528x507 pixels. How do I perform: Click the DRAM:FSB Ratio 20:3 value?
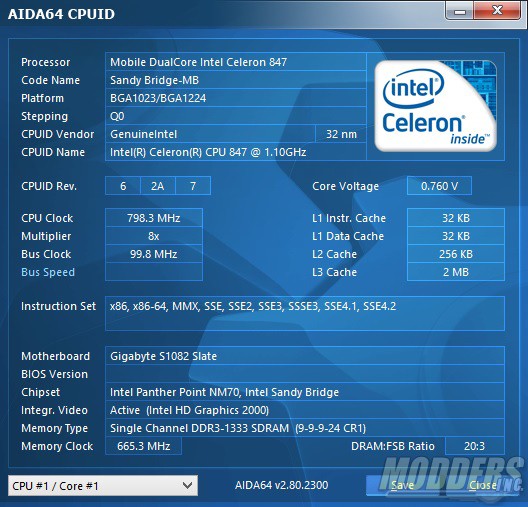click(x=474, y=446)
